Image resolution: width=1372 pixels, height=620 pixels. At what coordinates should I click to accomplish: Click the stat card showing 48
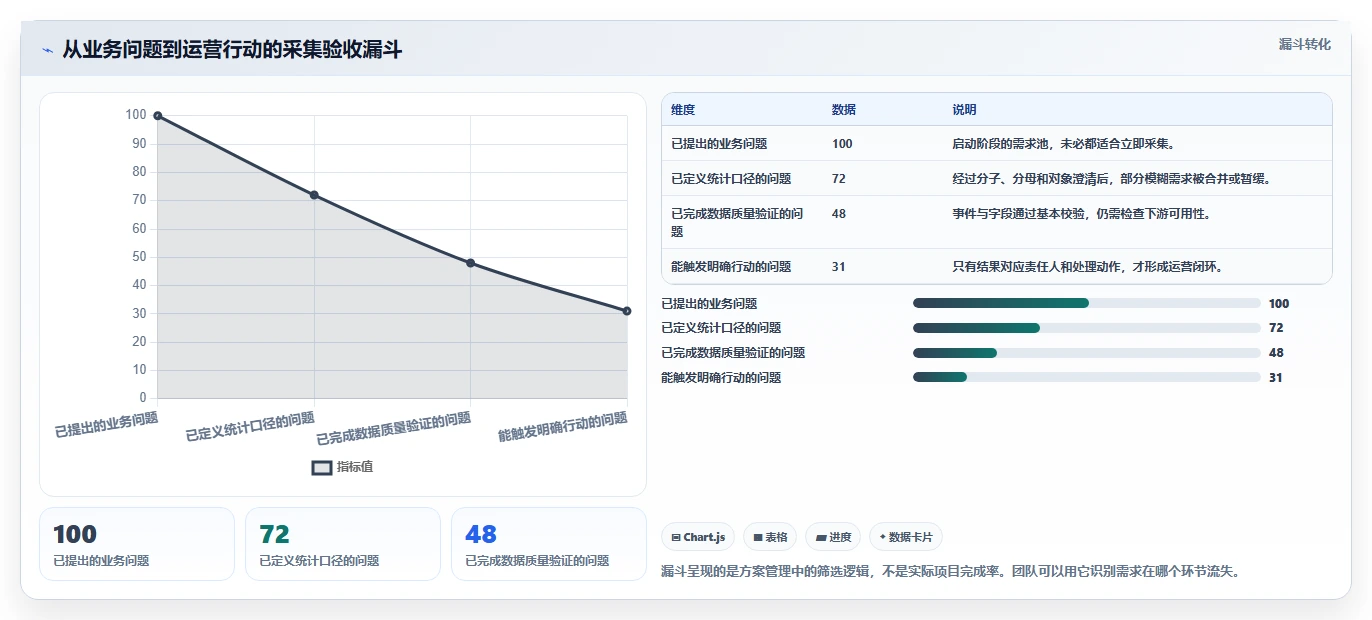[x=549, y=544]
